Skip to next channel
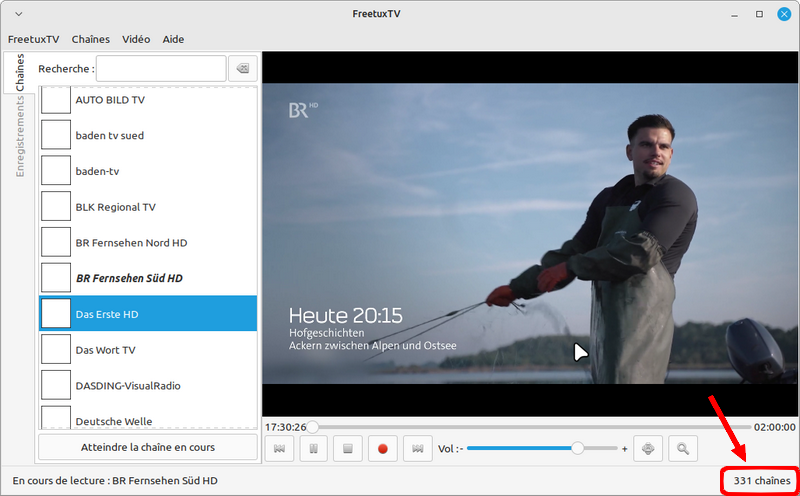This screenshot has width=800, height=496. point(417,449)
